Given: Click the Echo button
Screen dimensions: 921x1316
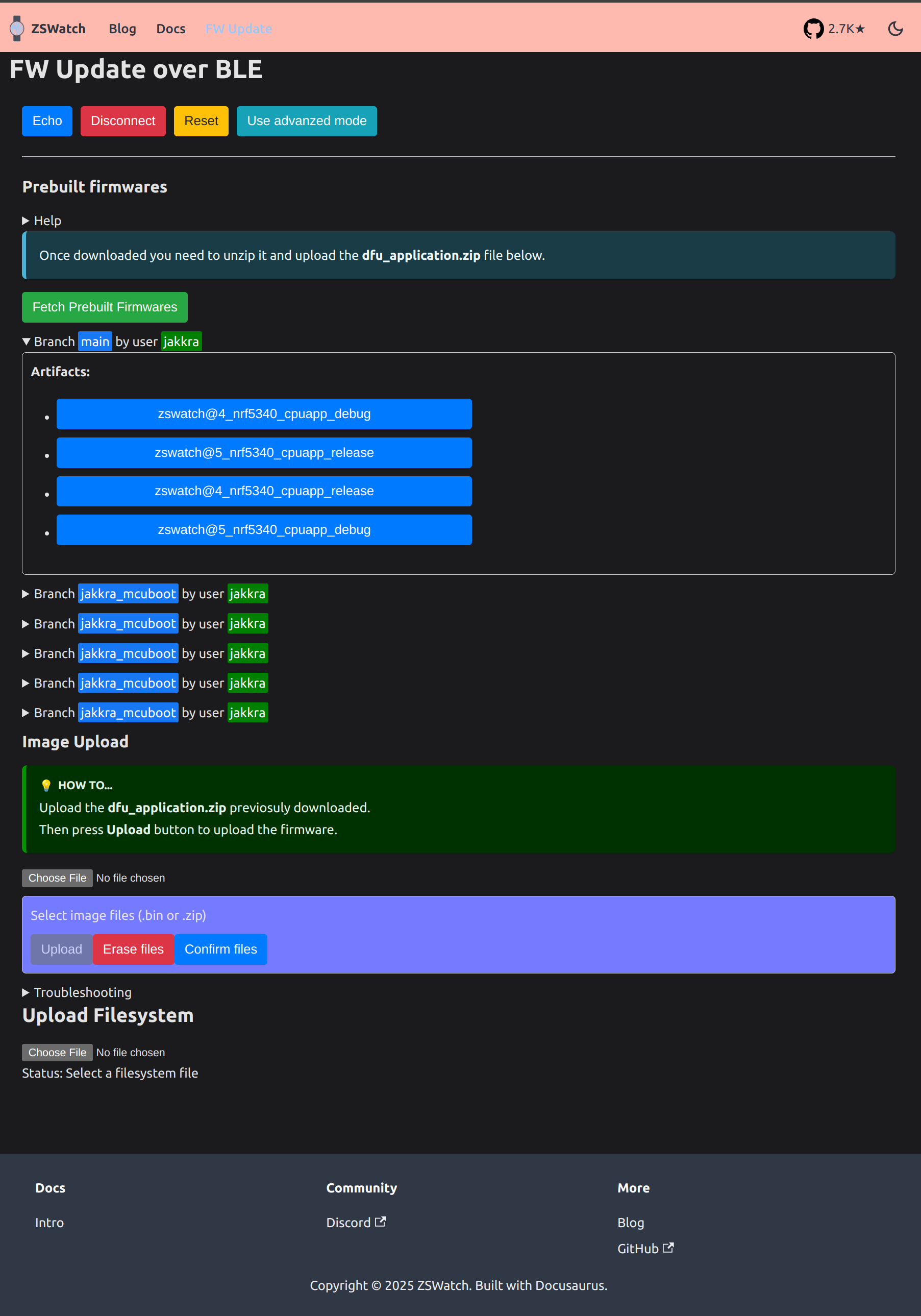Looking at the screenshot, I should [47, 121].
